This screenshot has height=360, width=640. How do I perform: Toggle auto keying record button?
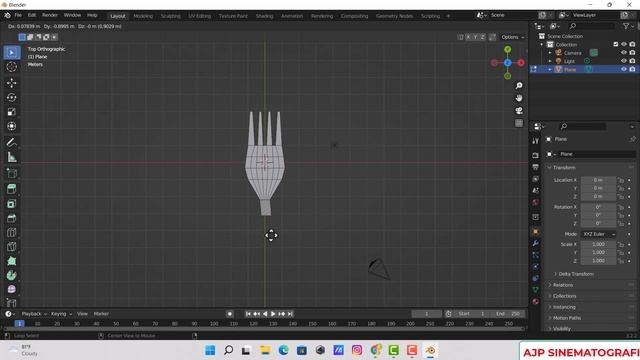pyautogui.click(x=230, y=314)
